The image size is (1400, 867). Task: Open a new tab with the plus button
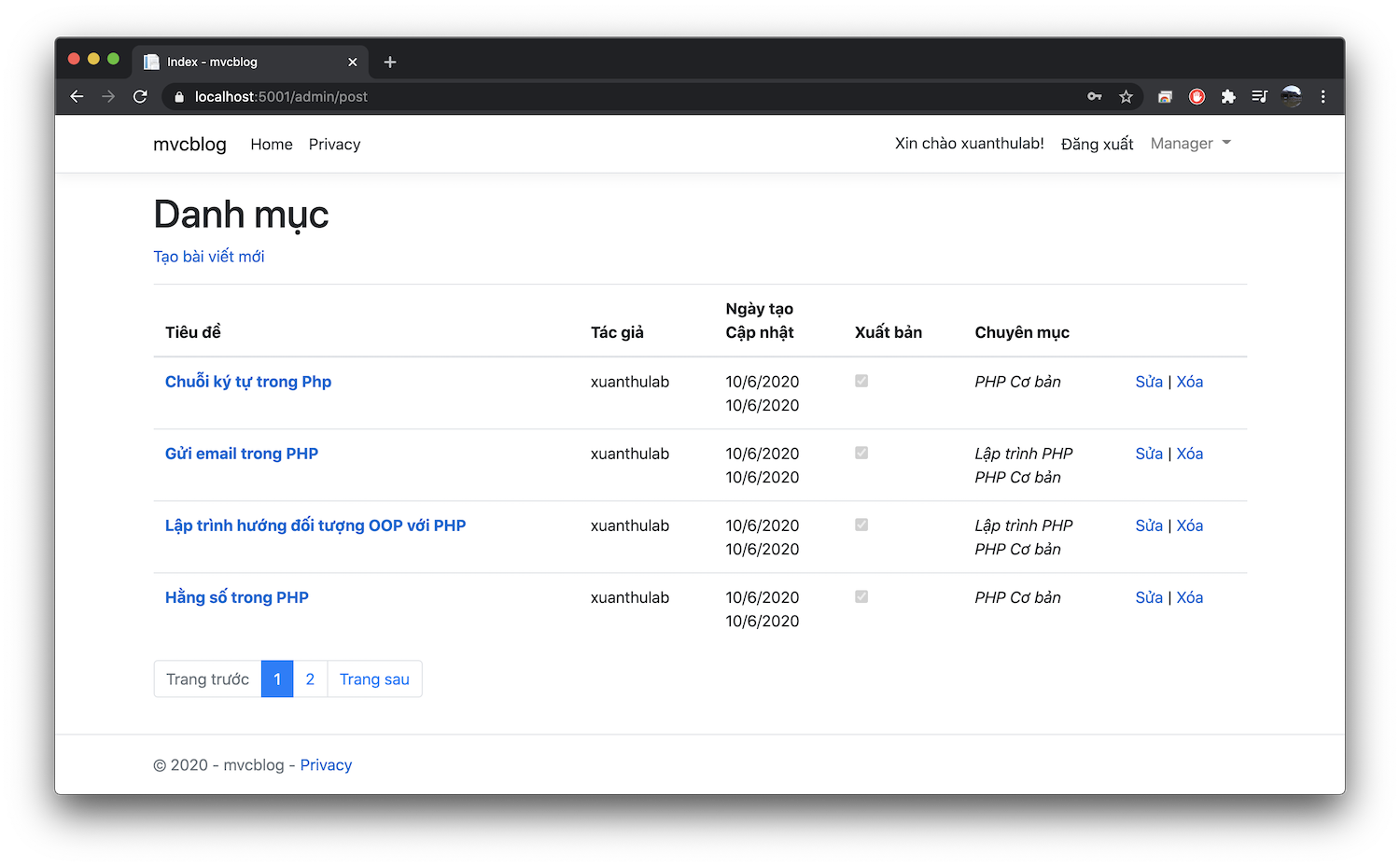coord(390,62)
